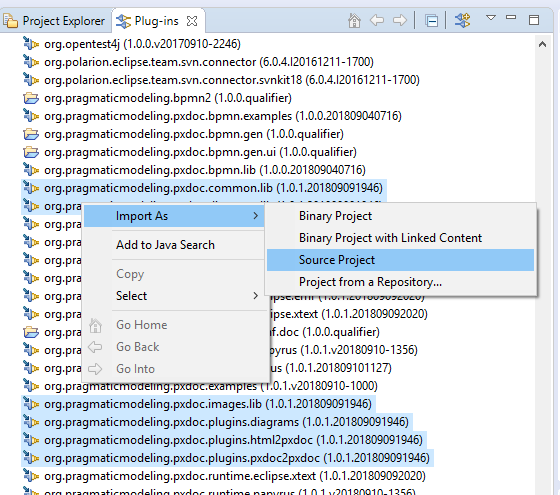Click the add plug-ins toolbar icon
Image resolution: width=560 pixels, height=495 pixels.
tap(462, 20)
